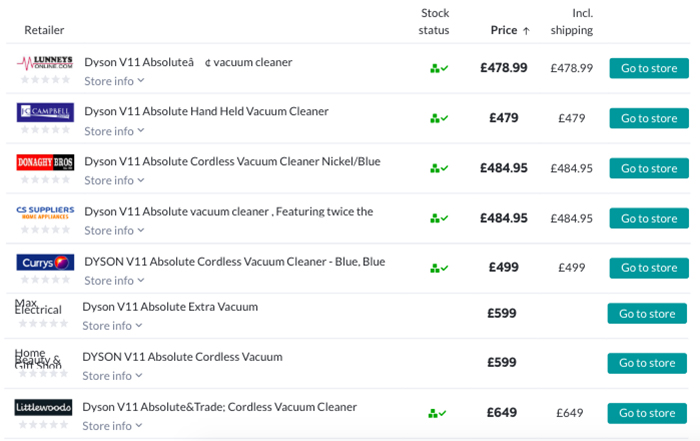The image size is (700, 441).
Task: Expand Store info for Currys listing
Action: point(114,281)
